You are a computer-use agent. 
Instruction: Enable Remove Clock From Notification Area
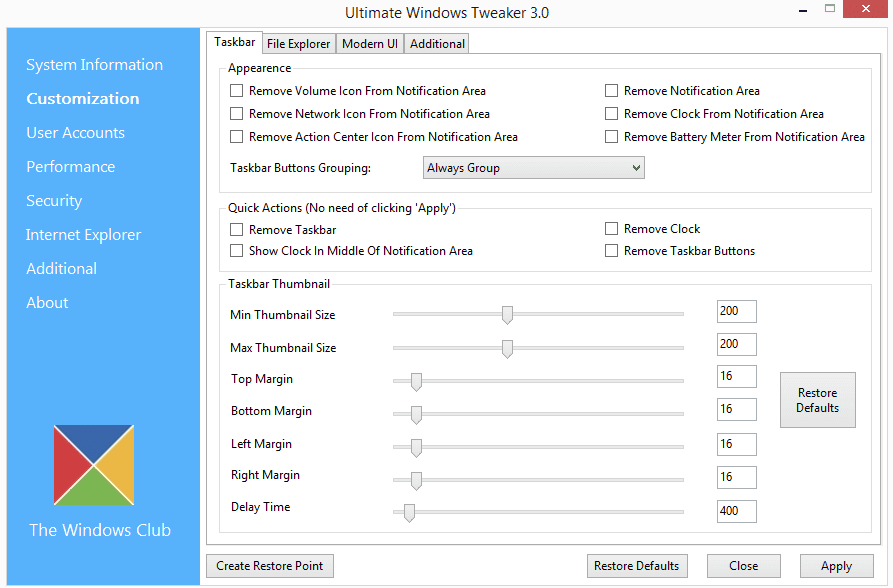point(611,114)
